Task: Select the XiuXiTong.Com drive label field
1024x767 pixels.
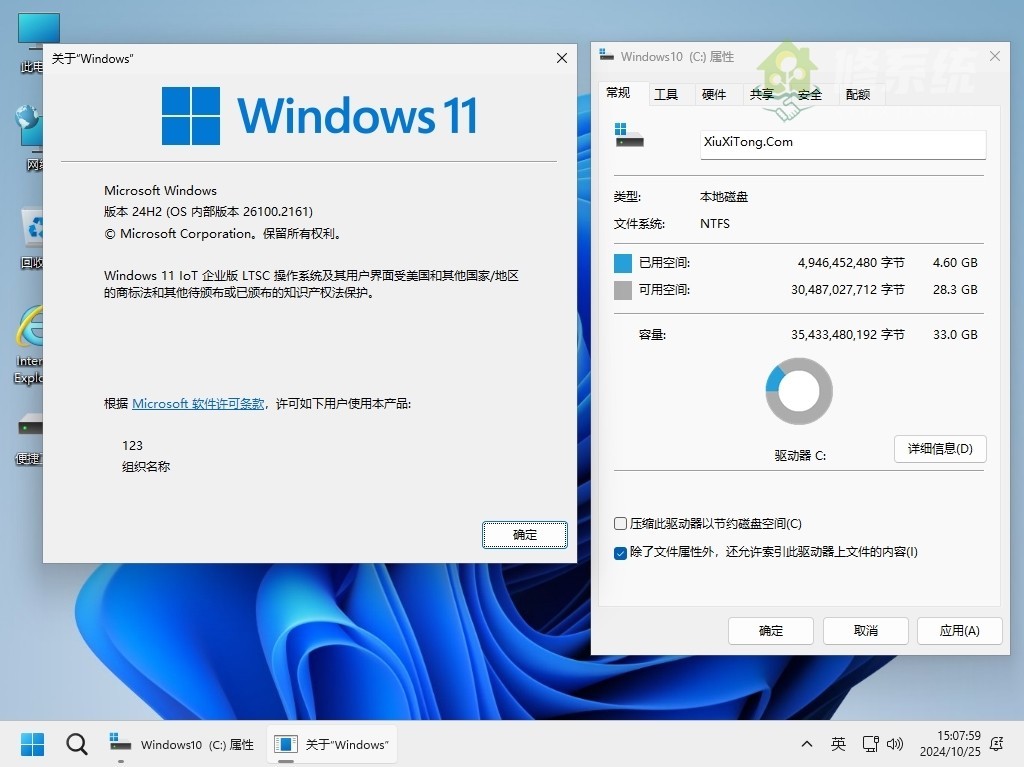Action: coord(843,143)
